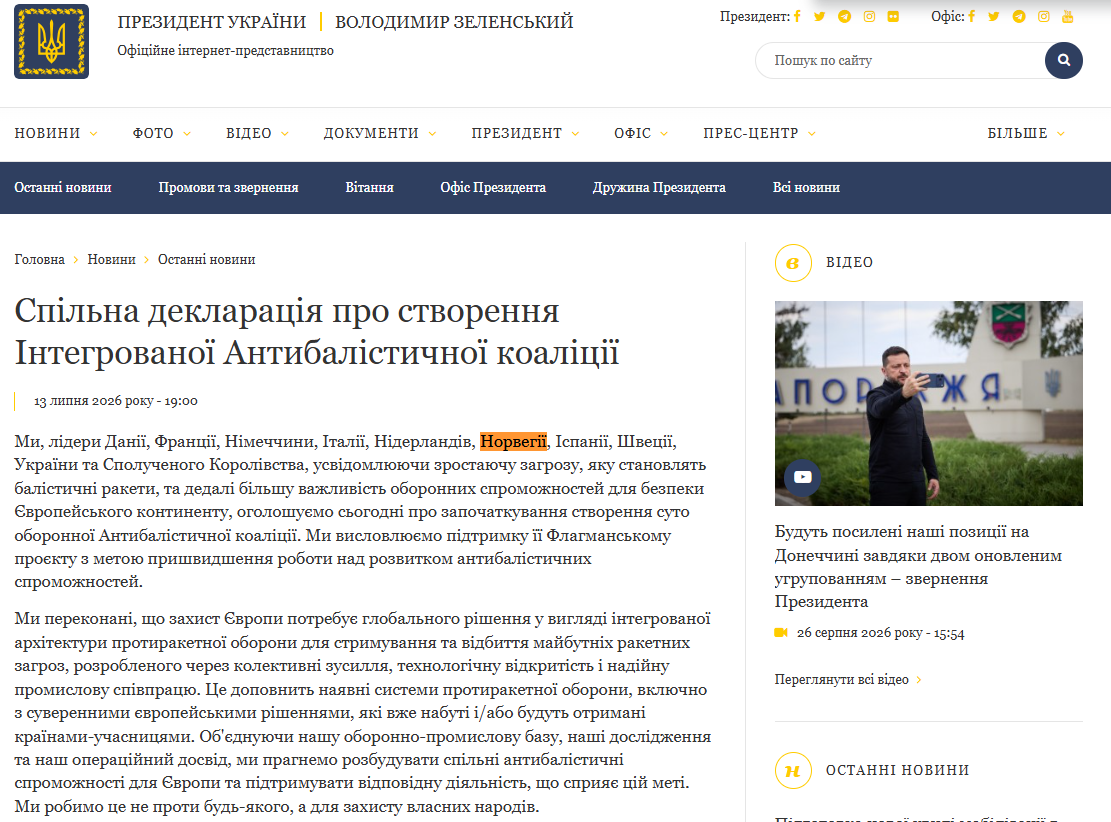Expand the Більше menu chevron
The width and height of the screenshot is (1111, 822).
[1061, 134]
